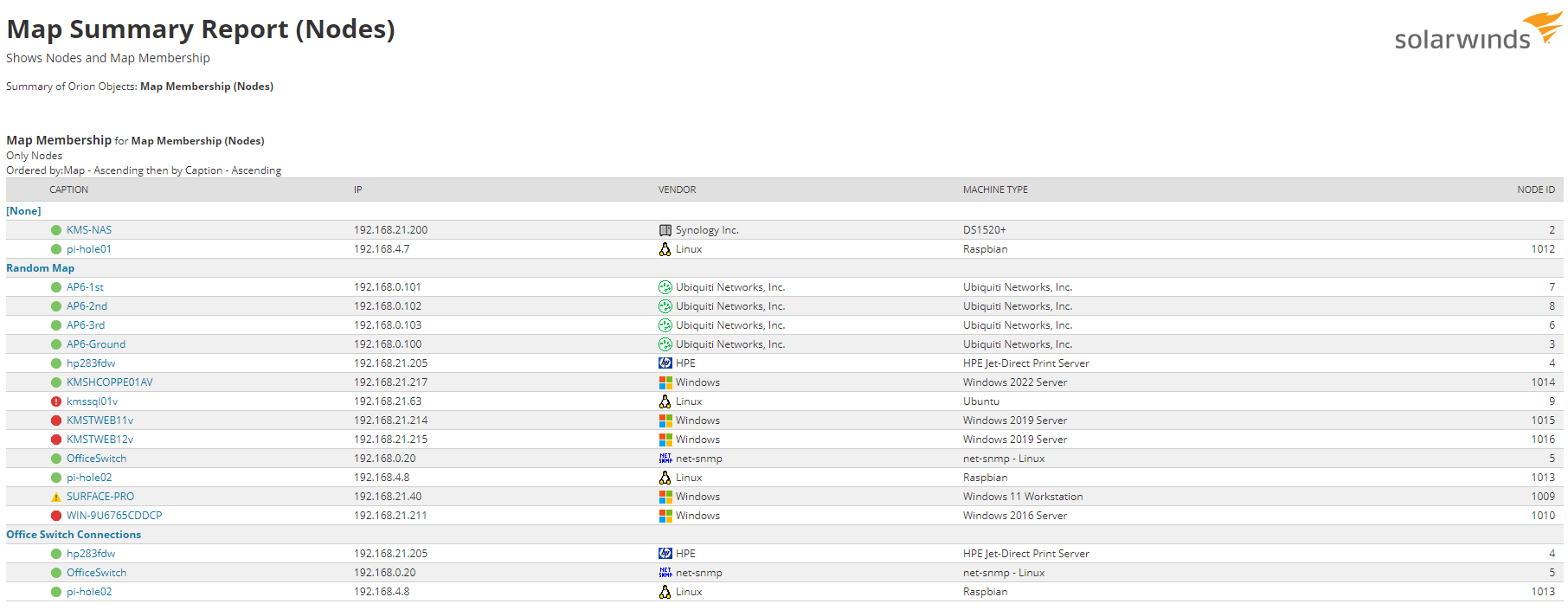Click the HPE logo icon in Office Switch Connections section

click(x=665, y=554)
